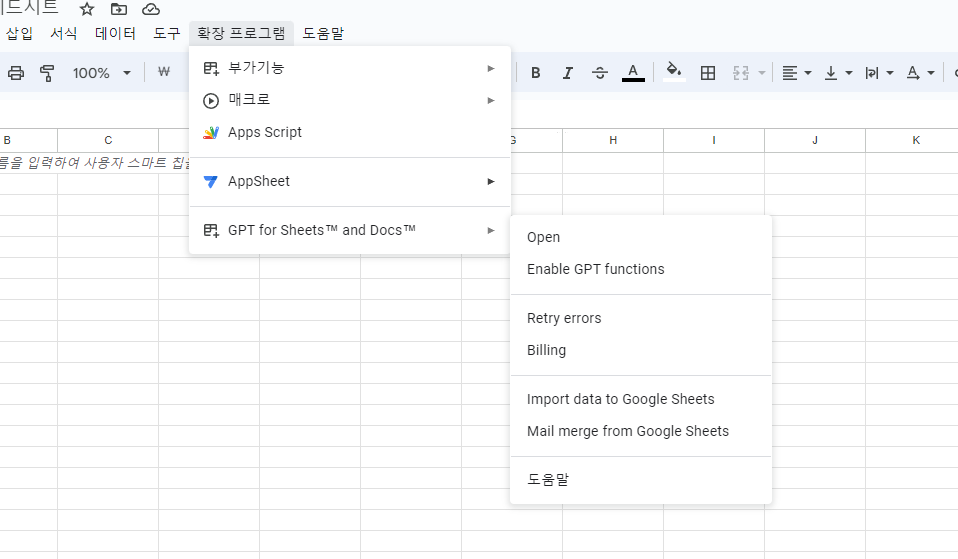Click 도움말 in the GPT submenu
Viewport: 958px width, 559px height.
pyautogui.click(x=641, y=480)
